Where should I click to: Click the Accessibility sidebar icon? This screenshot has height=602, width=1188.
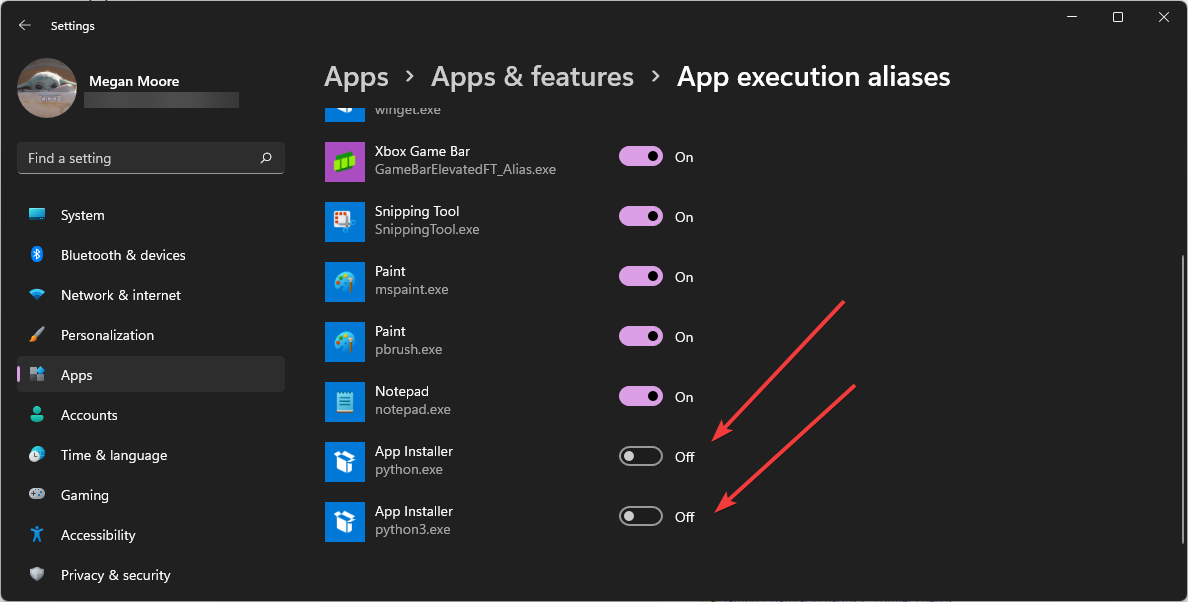37,535
